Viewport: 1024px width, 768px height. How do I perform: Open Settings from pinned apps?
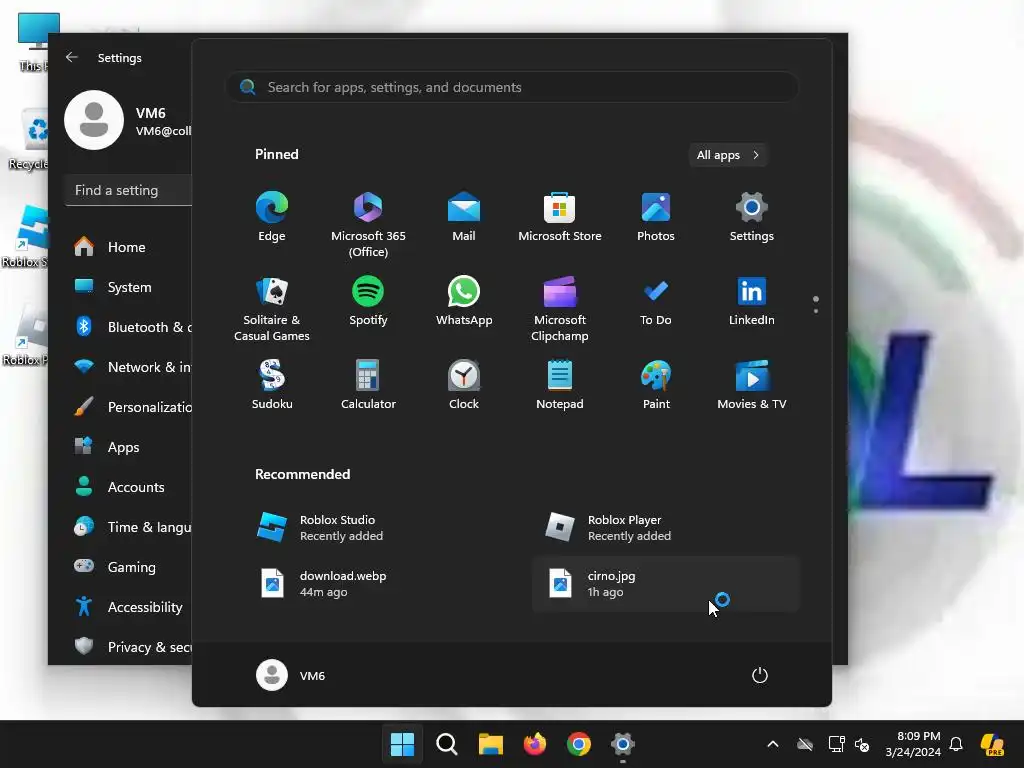752,217
